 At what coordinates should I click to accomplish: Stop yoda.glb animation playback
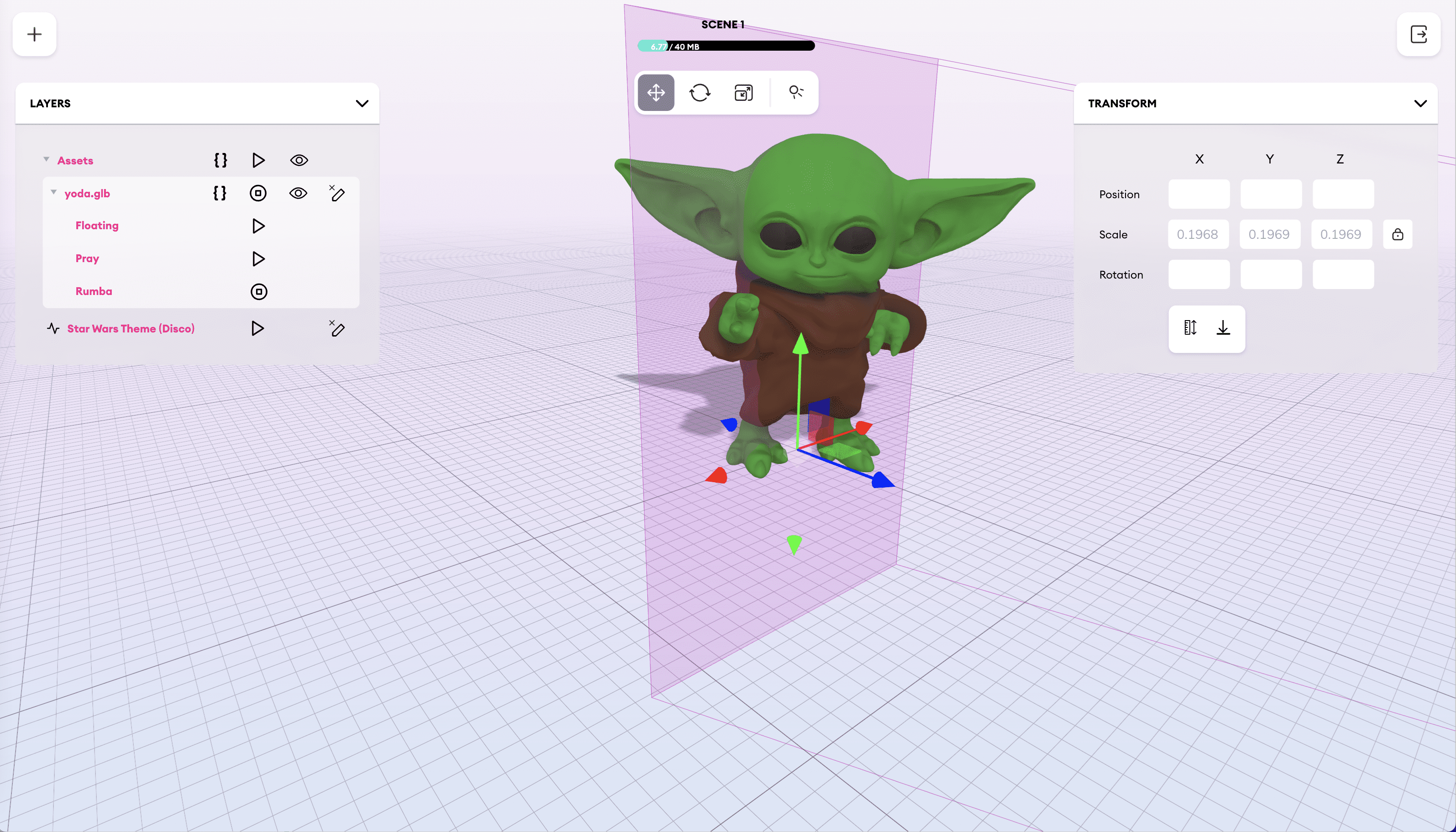[258, 193]
